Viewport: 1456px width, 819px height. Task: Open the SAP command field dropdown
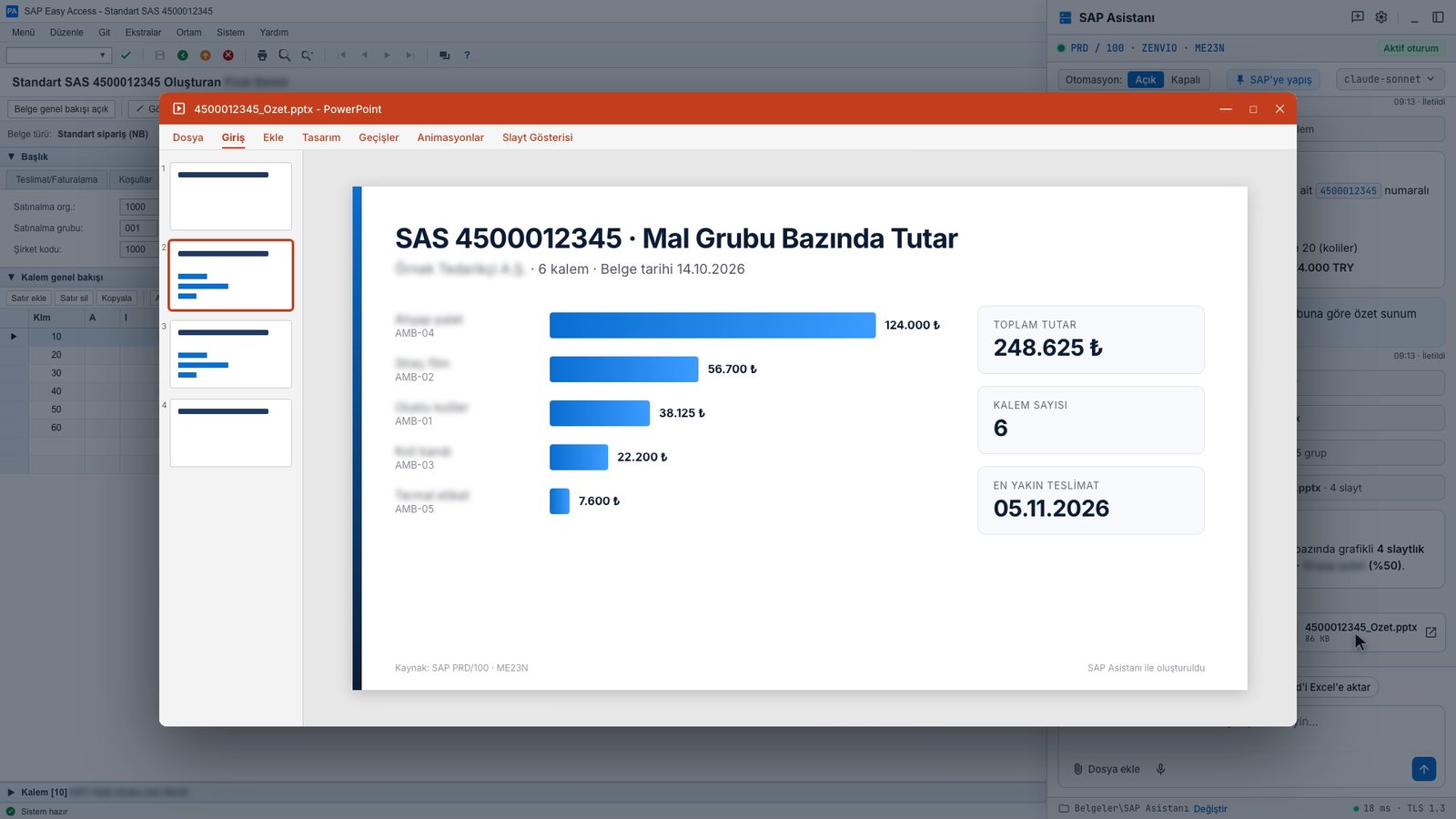tap(103, 56)
